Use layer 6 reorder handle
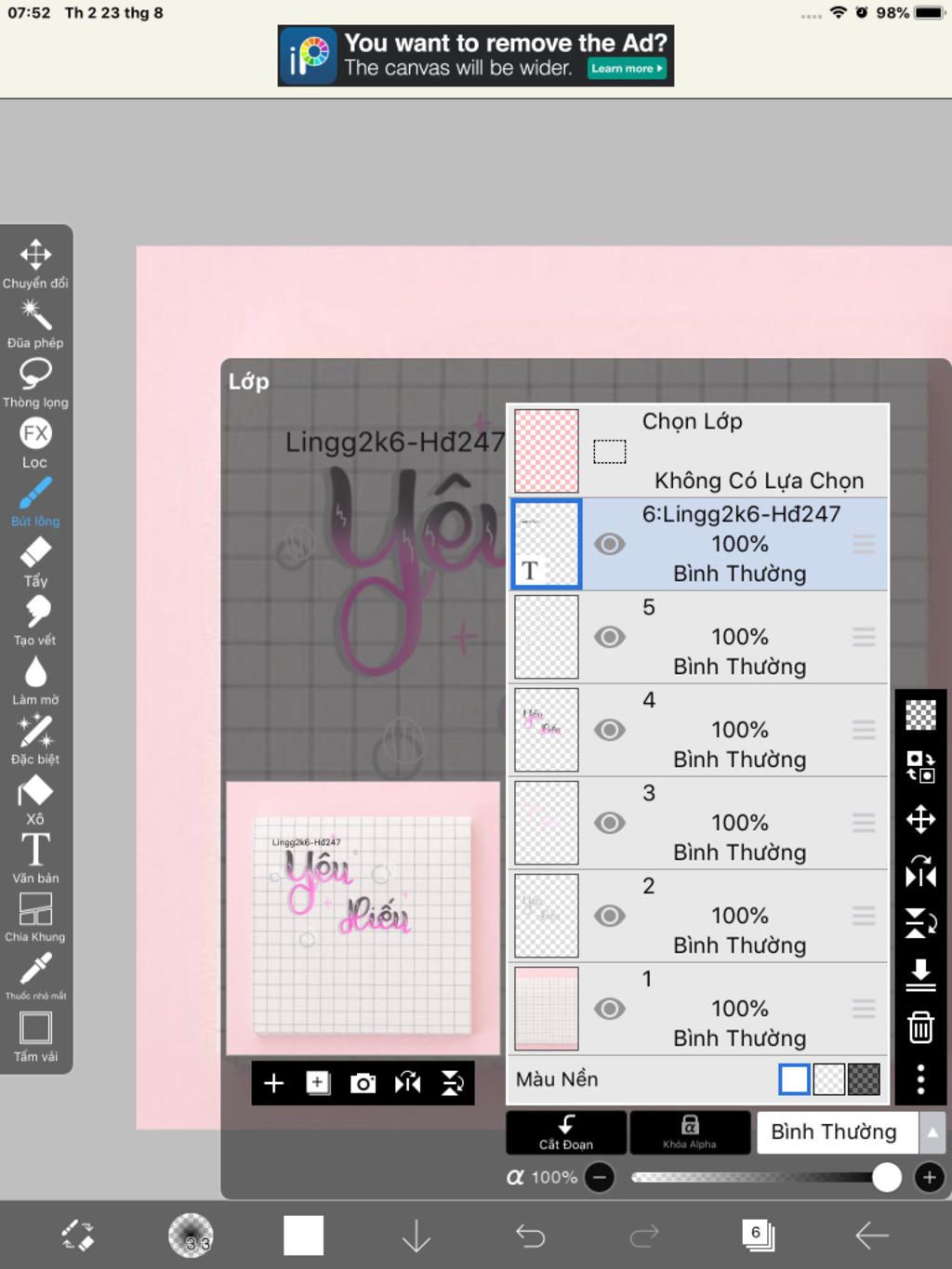 click(x=864, y=544)
